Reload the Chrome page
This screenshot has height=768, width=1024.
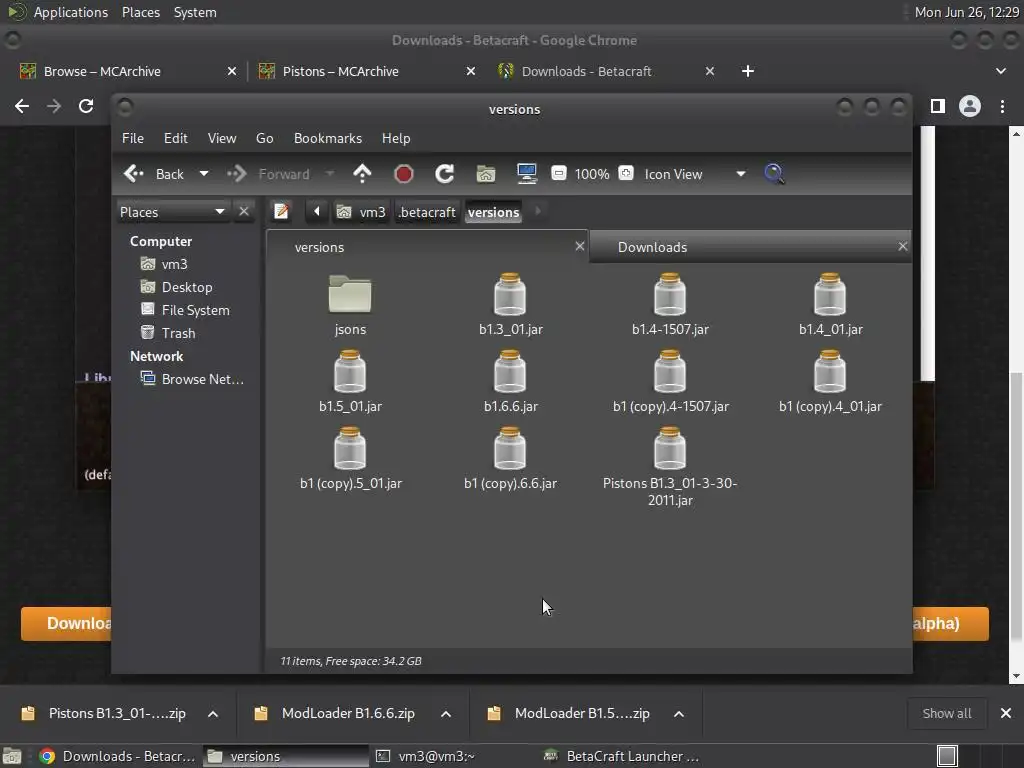coord(86,106)
